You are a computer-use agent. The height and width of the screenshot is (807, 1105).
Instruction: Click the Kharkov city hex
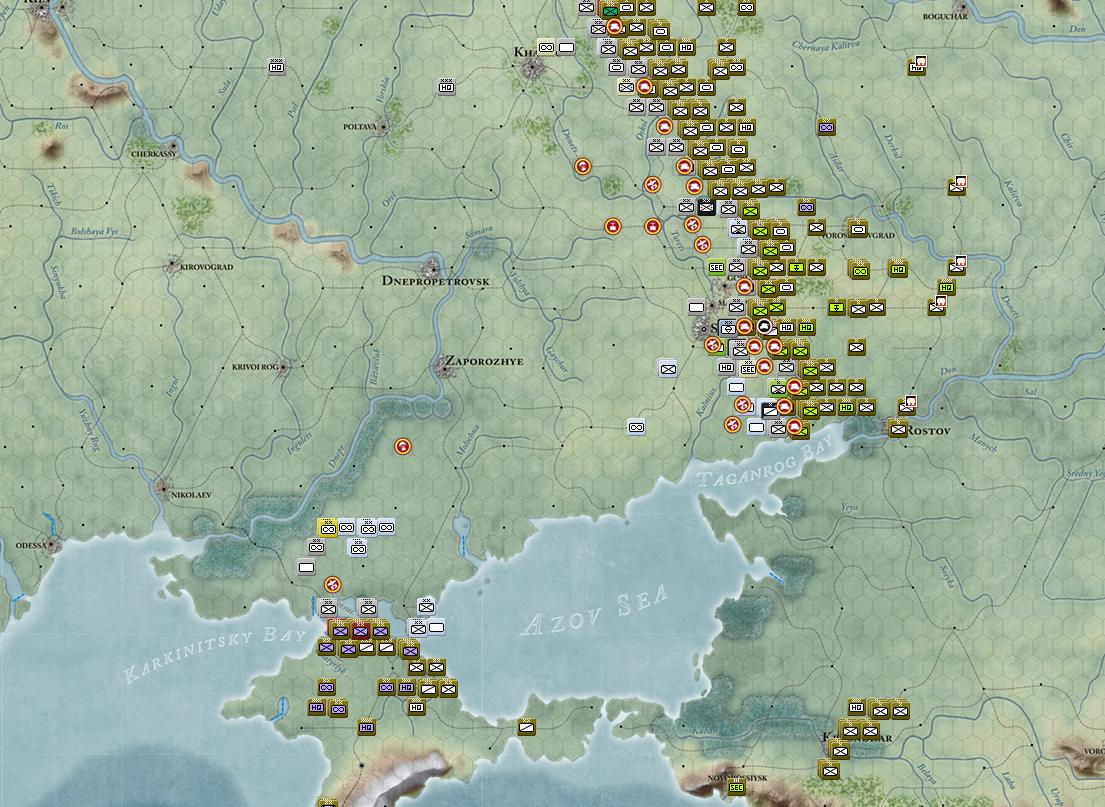(x=533, y=68)
